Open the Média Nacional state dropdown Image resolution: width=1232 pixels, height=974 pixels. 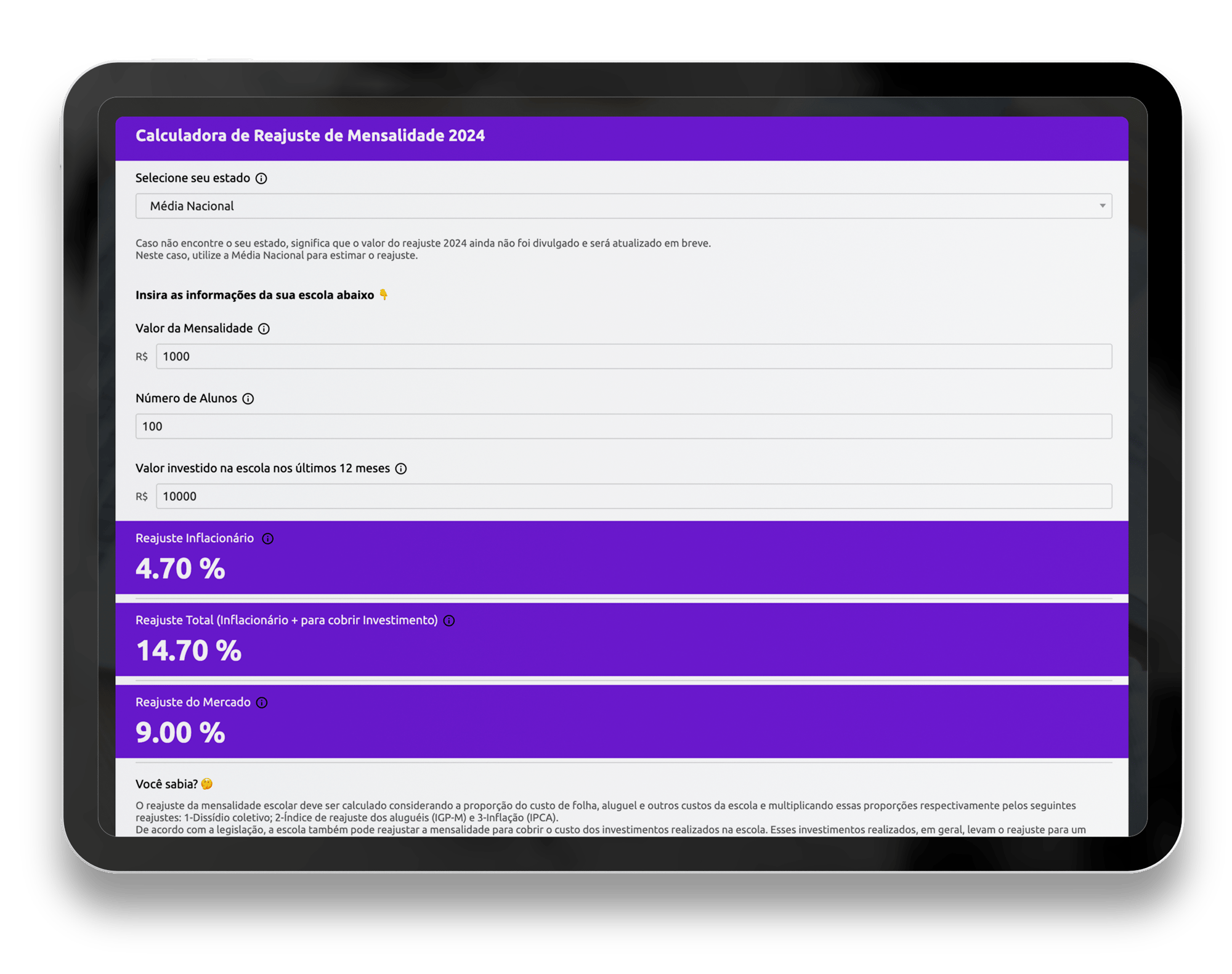coord(623,206)
